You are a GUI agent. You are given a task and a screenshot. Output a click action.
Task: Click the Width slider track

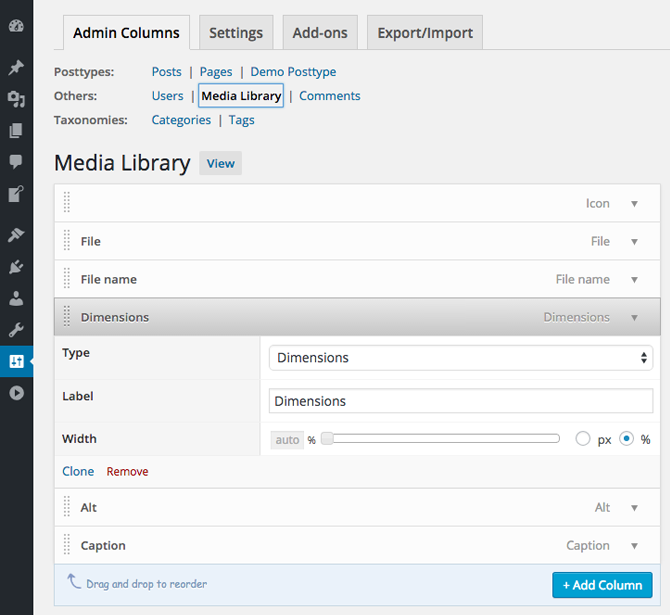pyautogui.click(x=440, y=439)
